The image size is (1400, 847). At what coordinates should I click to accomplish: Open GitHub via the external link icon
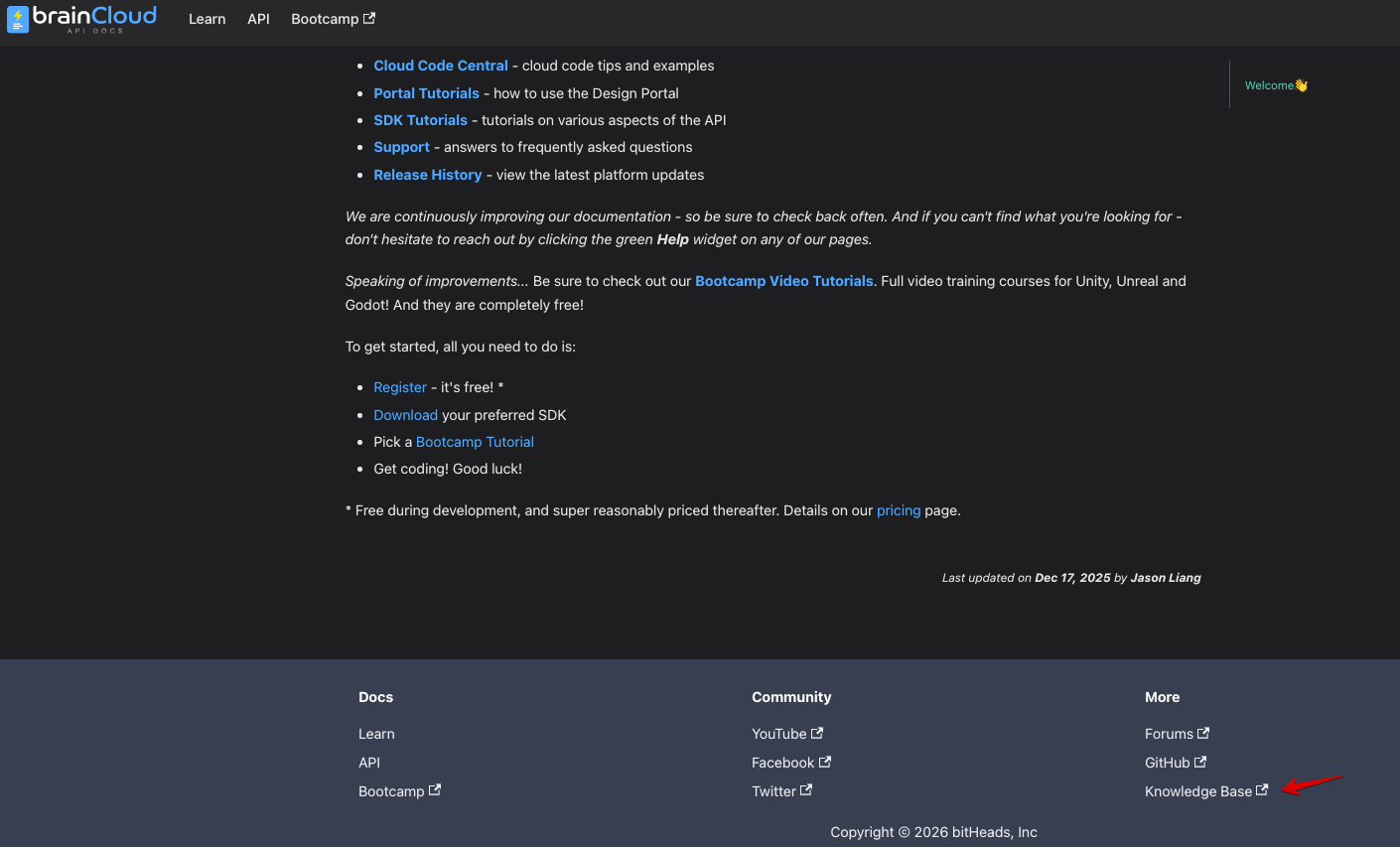[1175, 762]
